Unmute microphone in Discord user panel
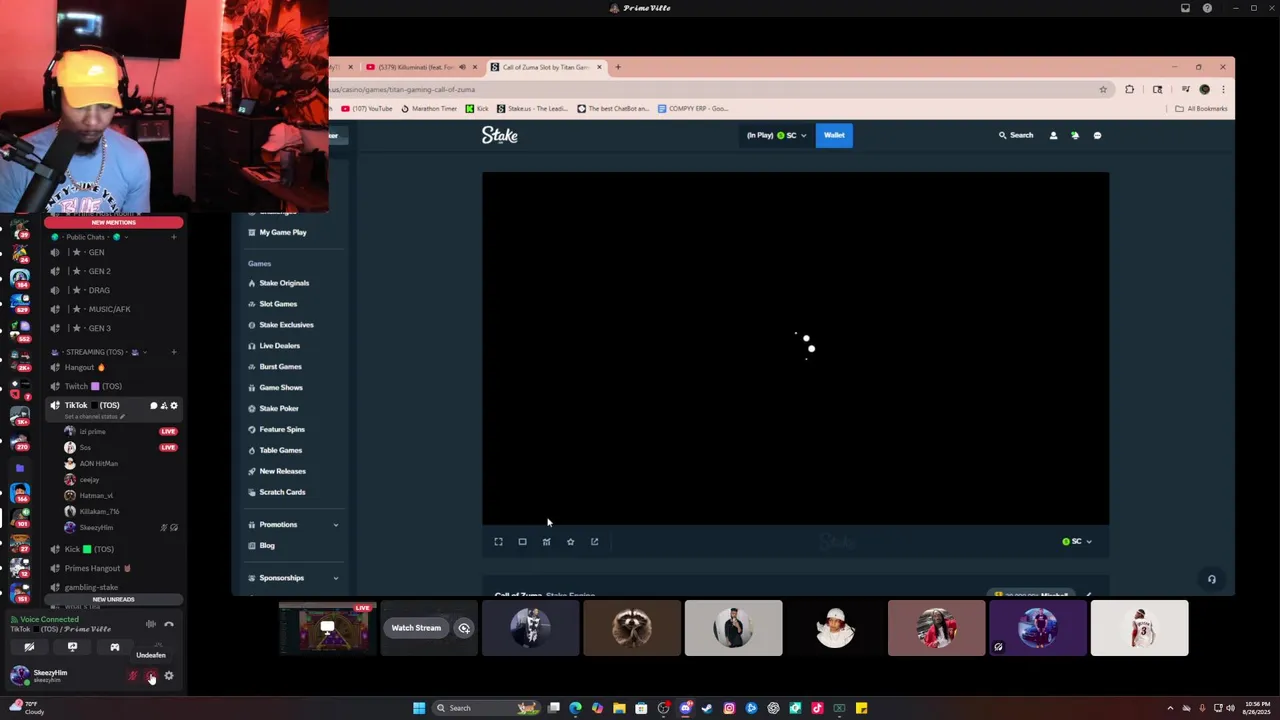The width and height of the screenshot is (1280, 720). point(133,676)
